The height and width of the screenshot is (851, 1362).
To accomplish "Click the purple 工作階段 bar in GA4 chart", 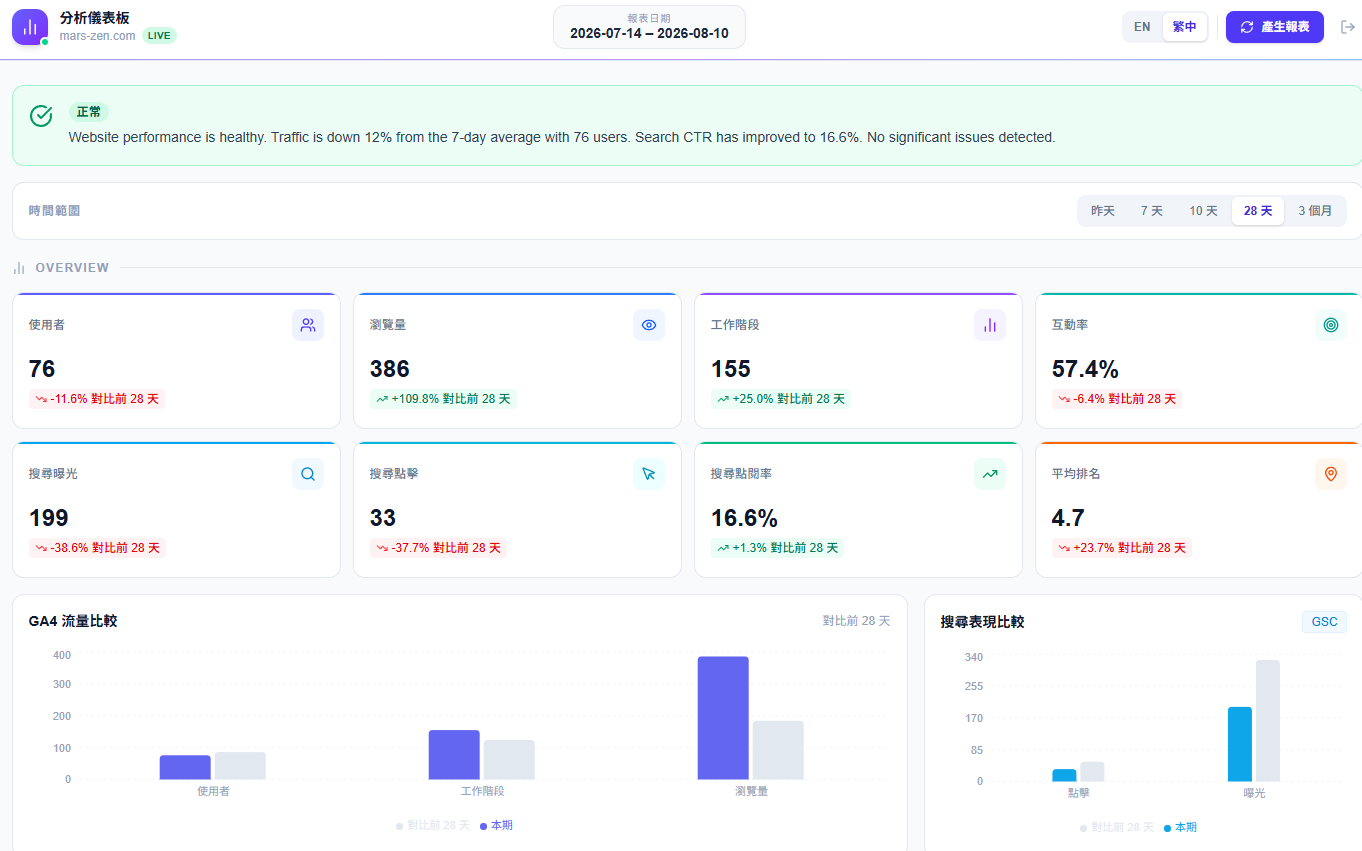I will 454,755.
